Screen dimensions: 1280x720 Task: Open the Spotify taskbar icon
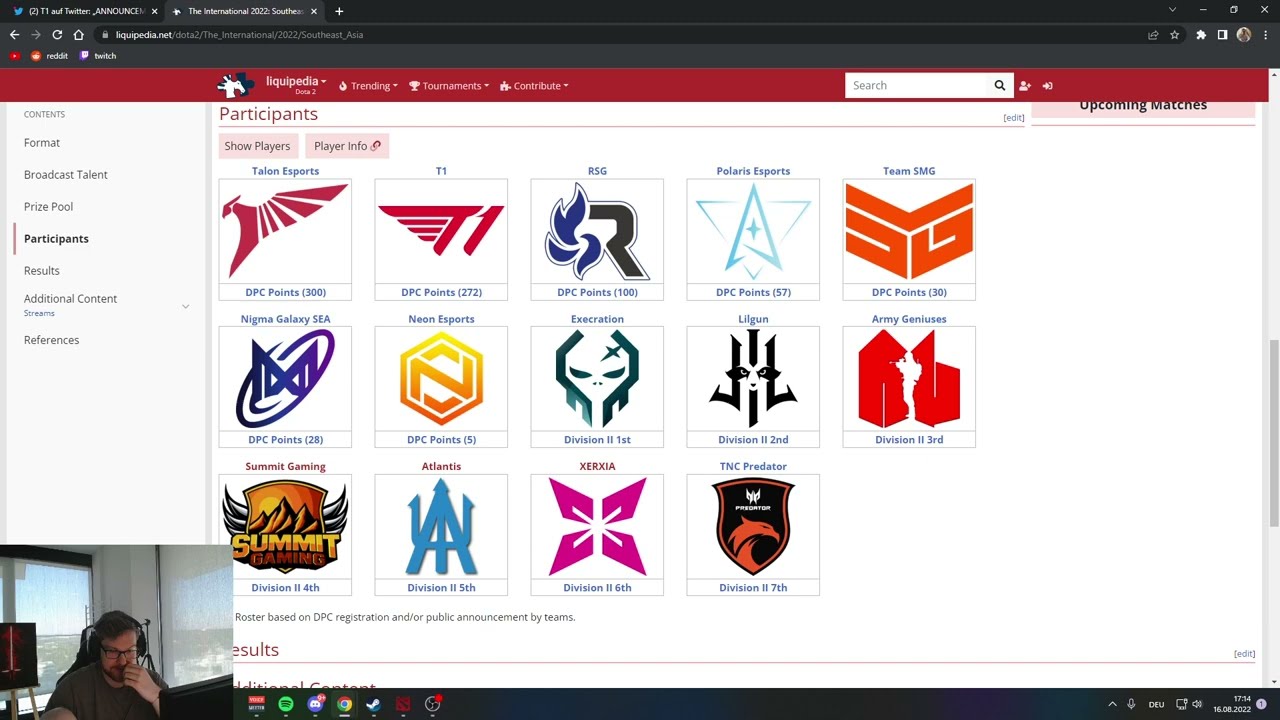pos(286,704)
